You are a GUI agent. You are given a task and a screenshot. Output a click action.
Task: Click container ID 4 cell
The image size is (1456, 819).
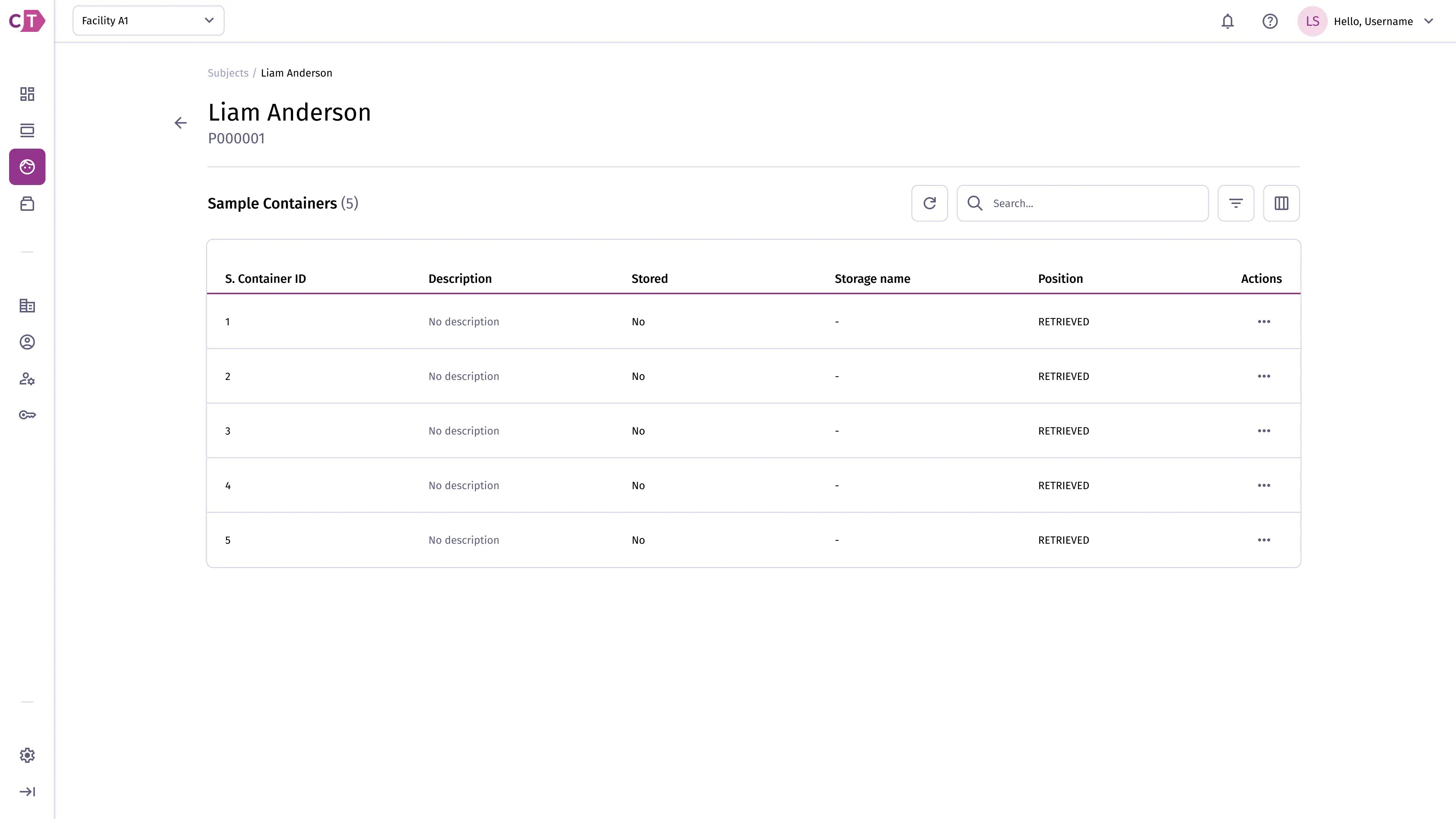point(228,485)
